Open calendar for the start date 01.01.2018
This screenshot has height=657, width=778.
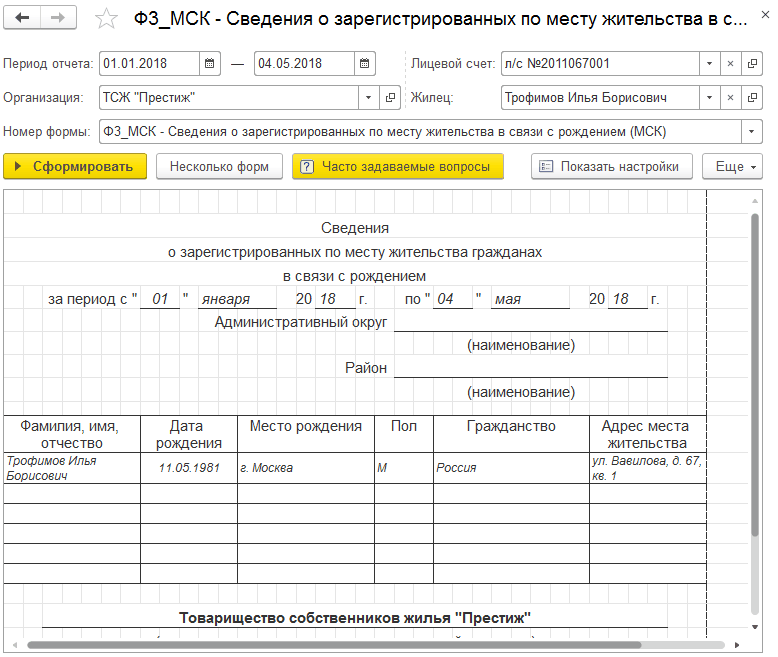[209, 64]
